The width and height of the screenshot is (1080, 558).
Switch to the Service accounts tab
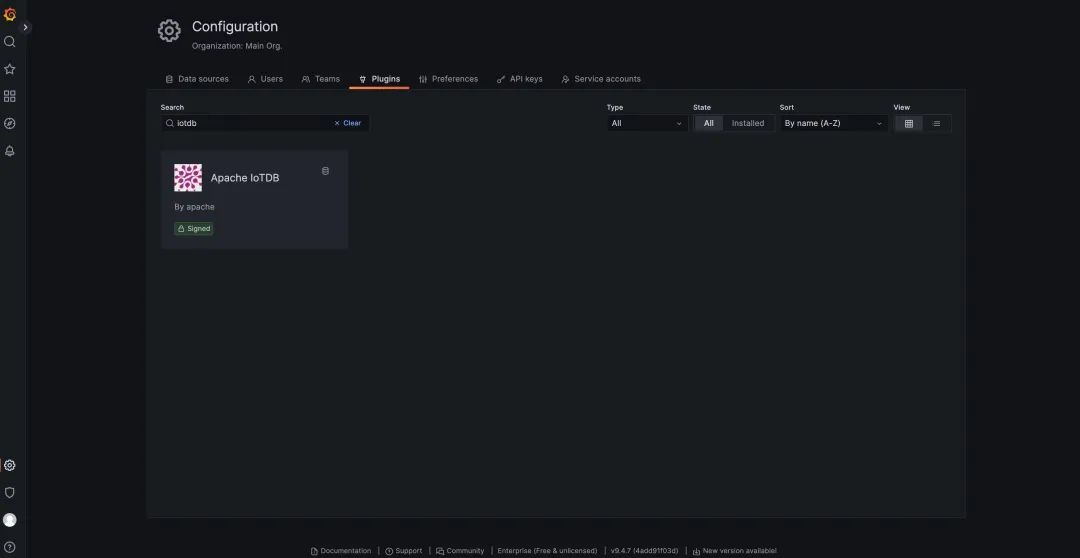tap(601, 79)
